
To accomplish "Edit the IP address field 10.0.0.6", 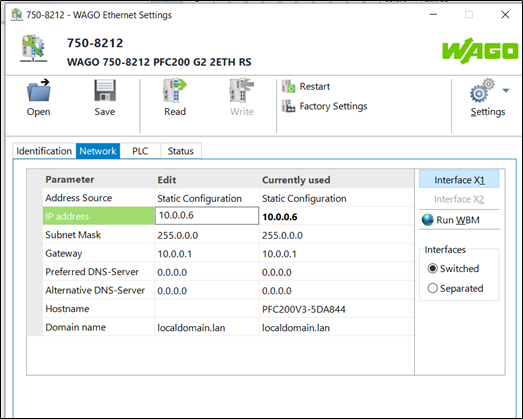I will tap(207, 216).
